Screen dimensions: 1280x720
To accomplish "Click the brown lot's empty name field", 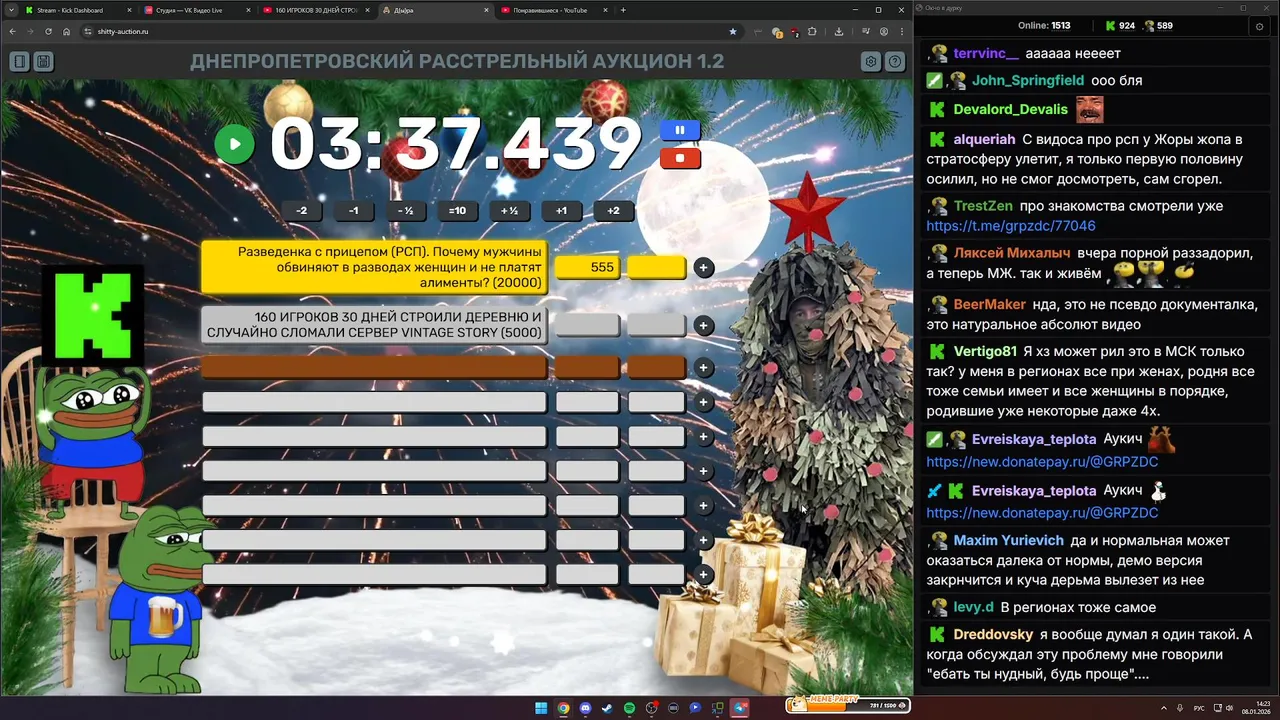I will pyautogui.click(x=374, y=368).
